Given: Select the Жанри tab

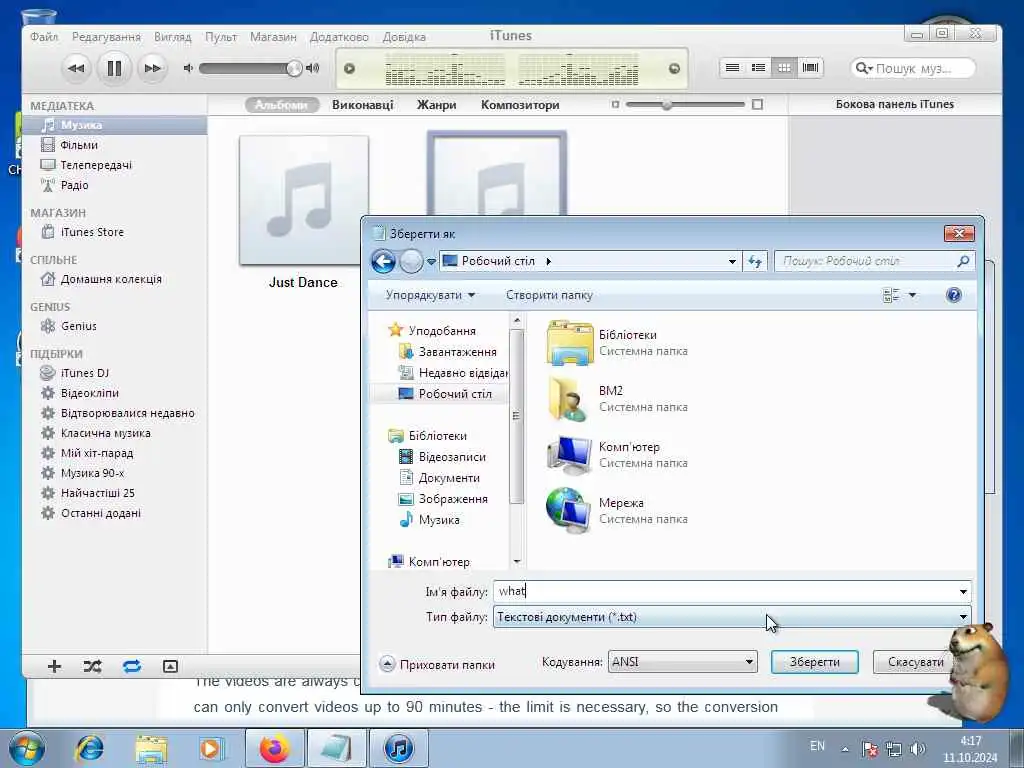Looking at the screenshot, I should click(x=437, y=104).
